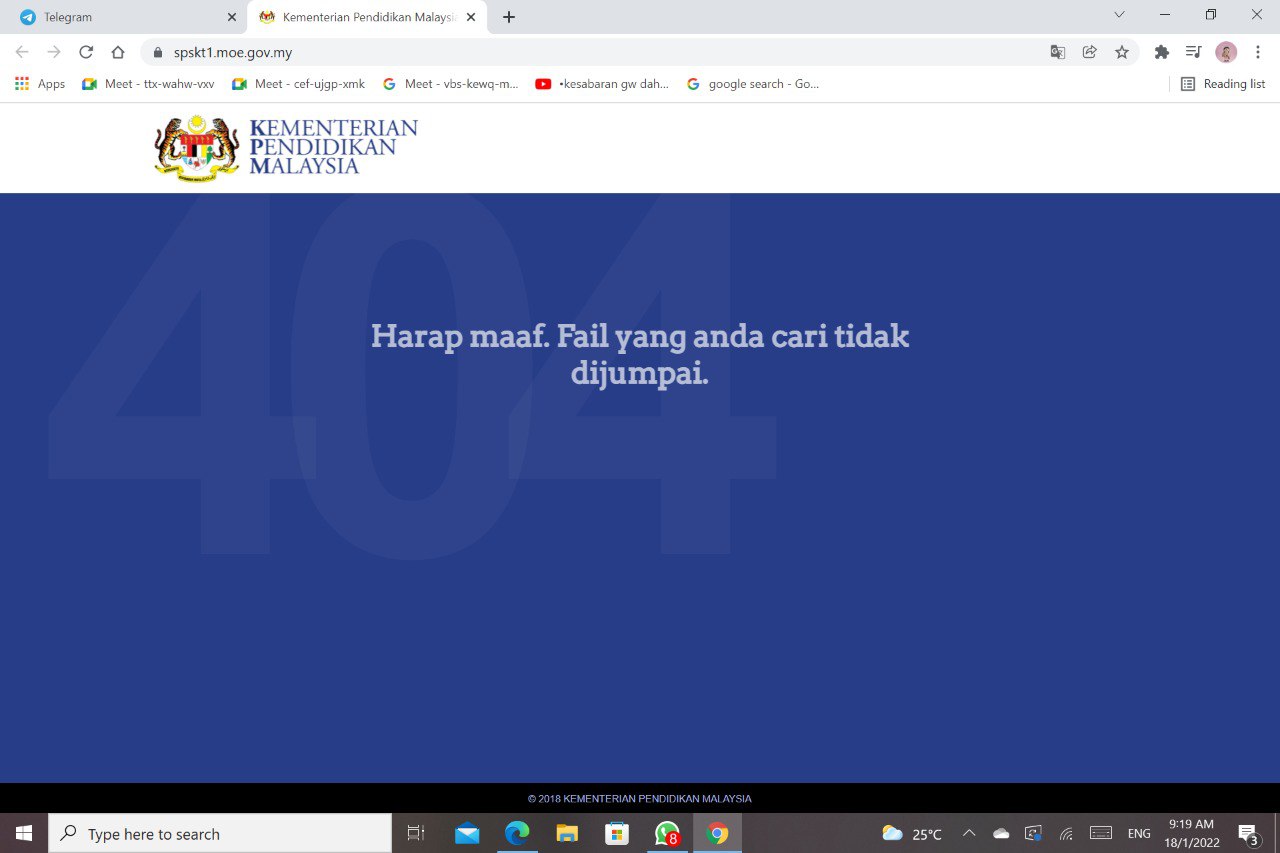This screenshot has height=853, width=1280.
Task: Share this page via the share icon
Action: tap(1090, 52)
